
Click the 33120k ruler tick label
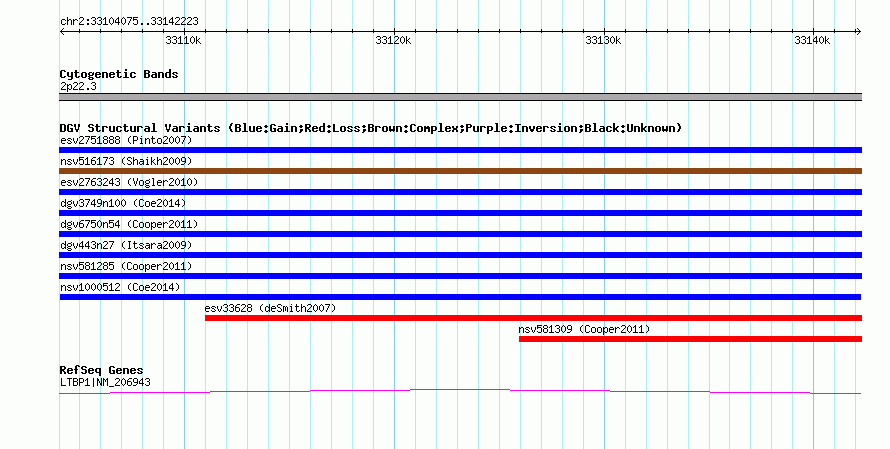click(393, 40)
